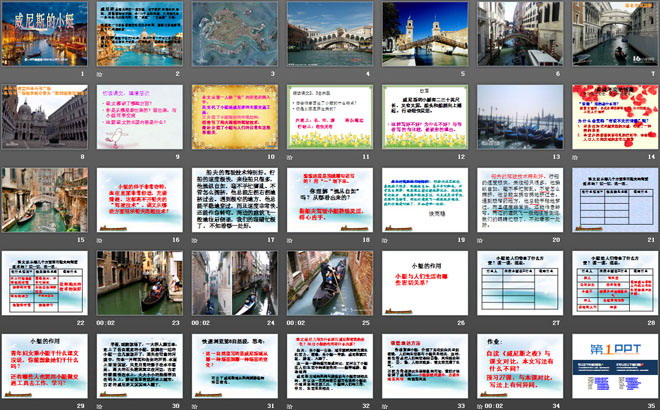Select slide 10 with yellow parchment background
Viewport: 660px width, 410px height.
click(235, 117)
